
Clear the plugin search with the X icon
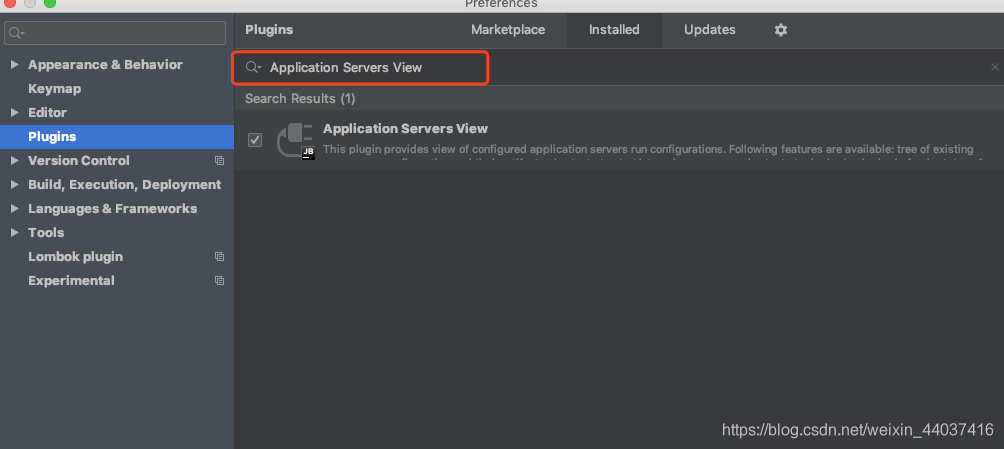coord(994,67)
